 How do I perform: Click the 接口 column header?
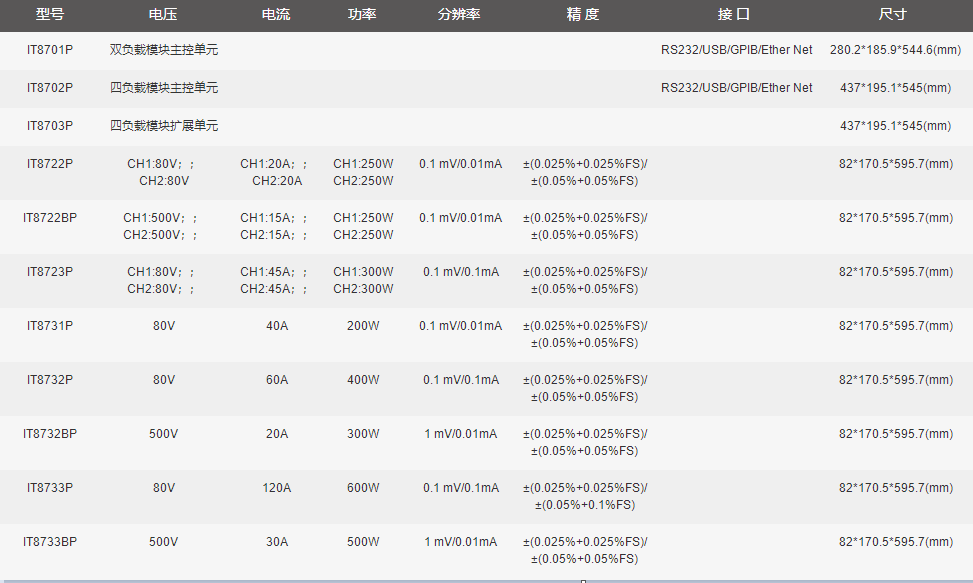736,15
